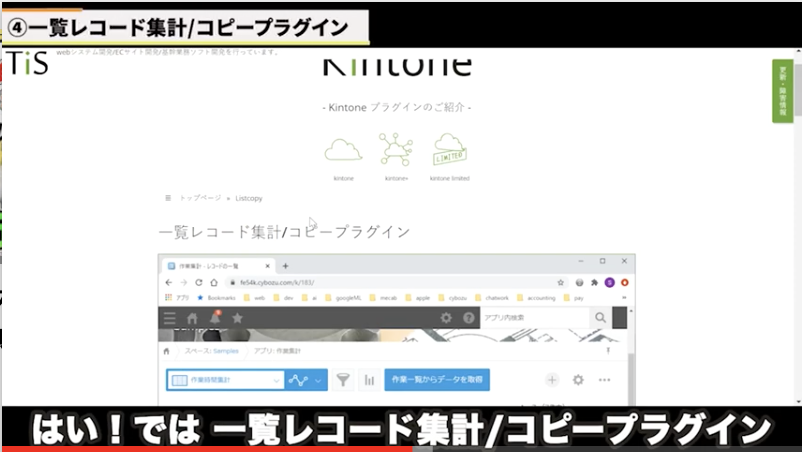Click the アプリ内検索 search field
The height and width of the screenshot is (452, 802).
click(535, 318)
